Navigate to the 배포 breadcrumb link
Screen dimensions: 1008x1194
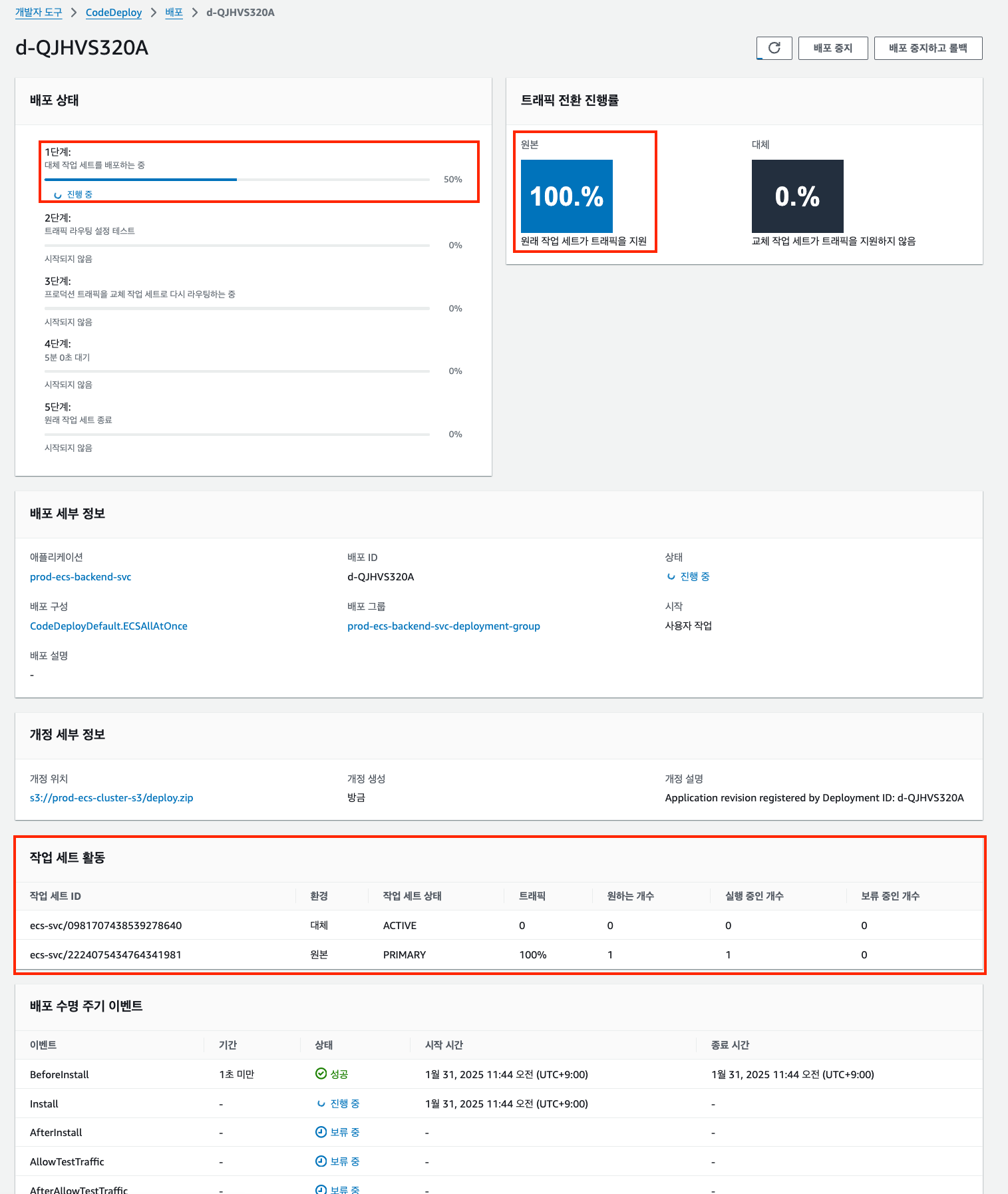174,13
